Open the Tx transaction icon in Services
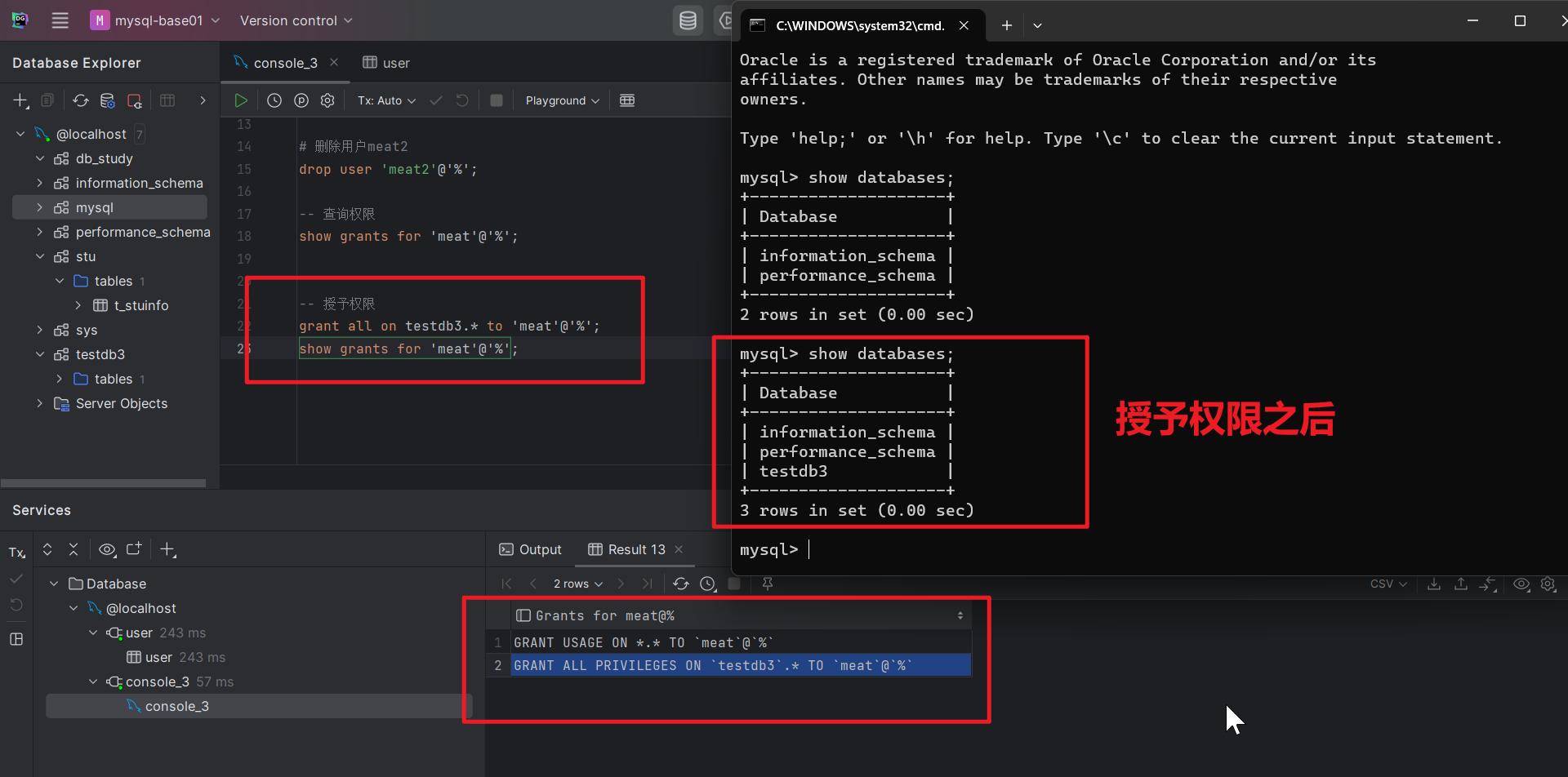This screenshot has width=1568, height=777. [16, 553]
